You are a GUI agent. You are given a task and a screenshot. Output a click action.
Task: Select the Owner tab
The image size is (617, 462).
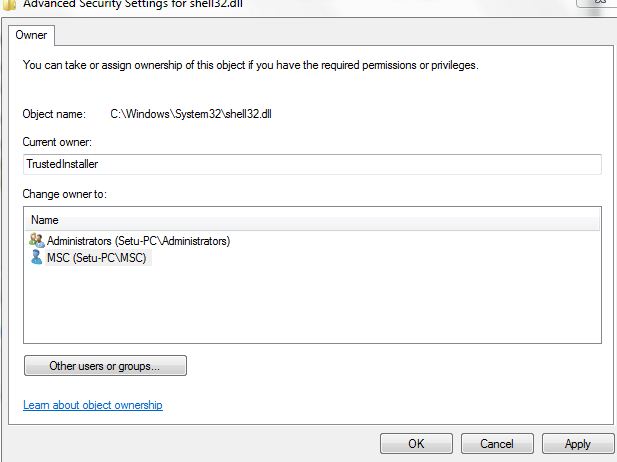tap(32, 35)
